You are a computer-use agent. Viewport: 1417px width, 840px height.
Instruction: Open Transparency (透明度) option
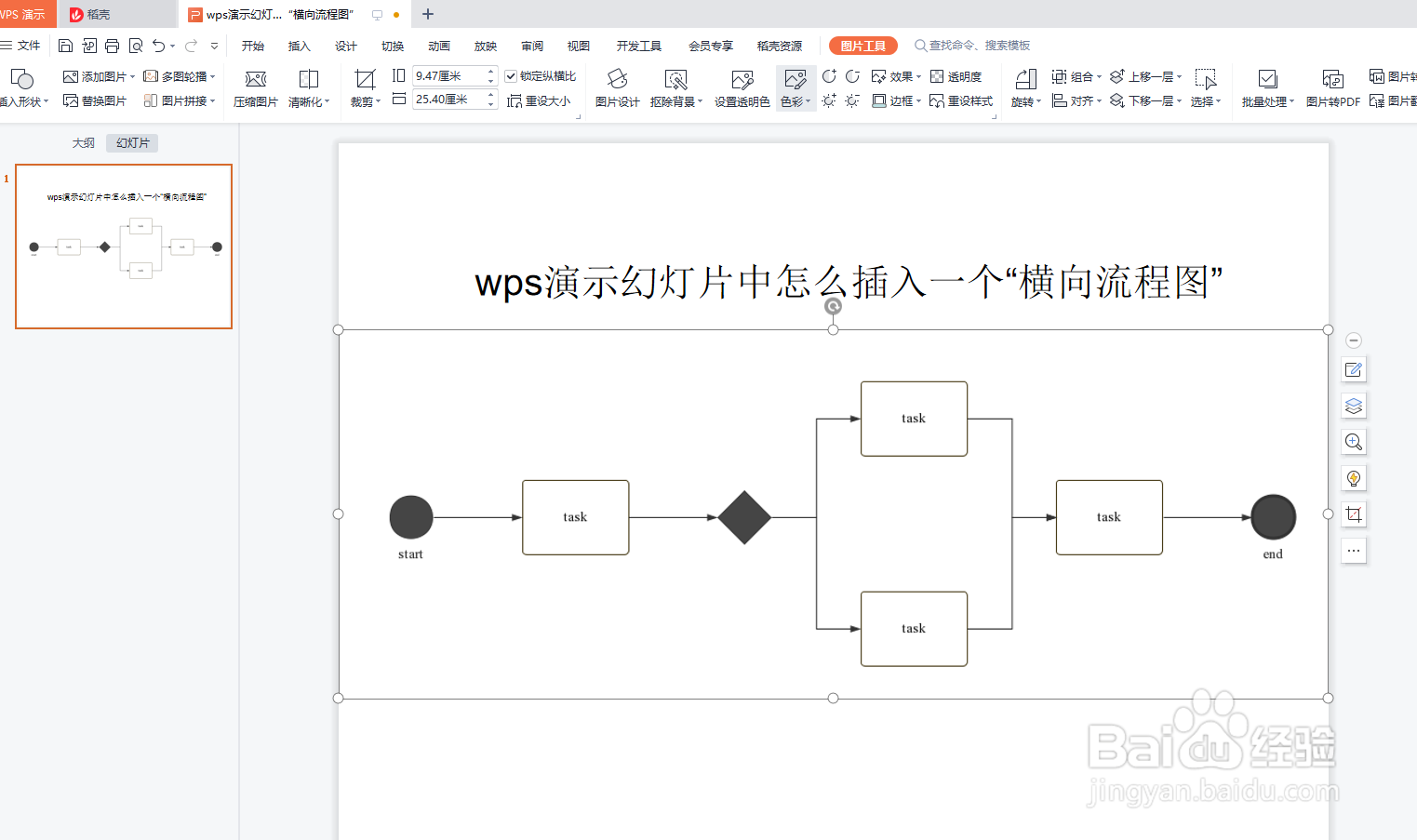pyautogui.click(x=956, y=76)
